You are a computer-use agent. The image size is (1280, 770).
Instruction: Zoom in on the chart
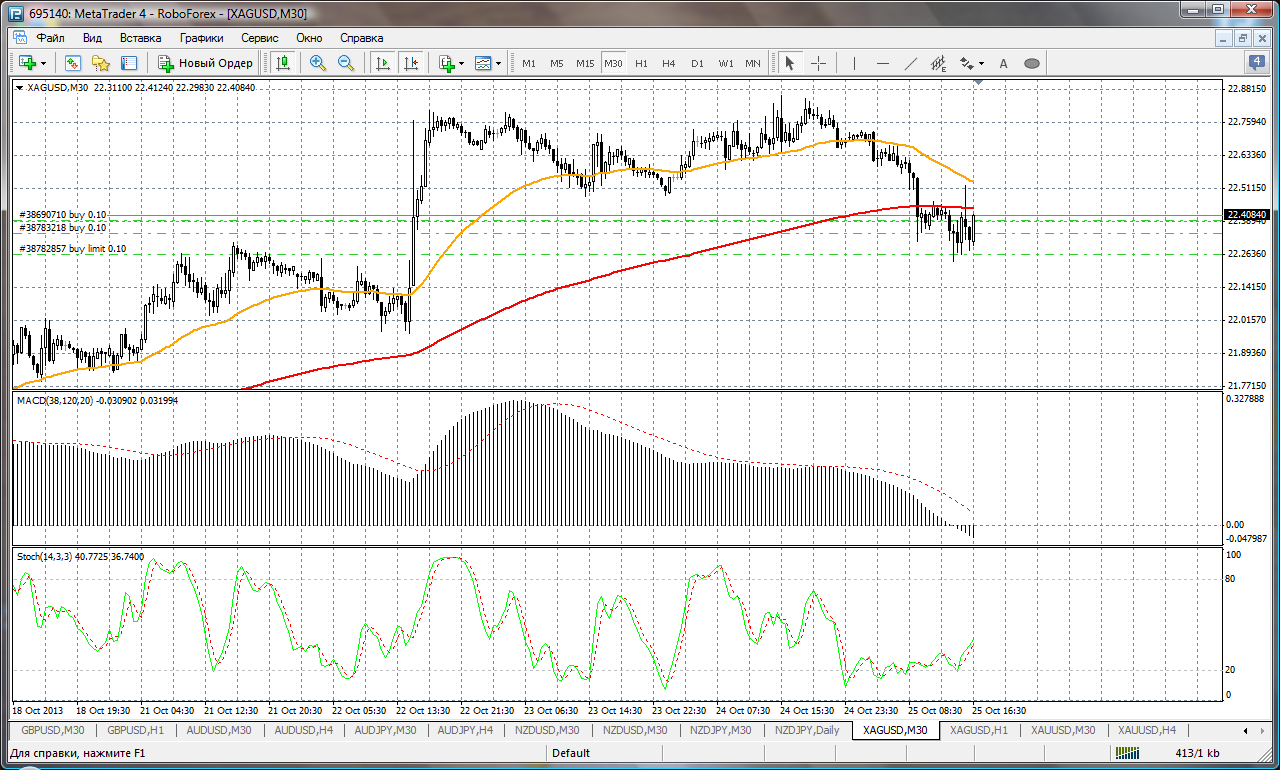pyautogui.click(x=318, y=63)
